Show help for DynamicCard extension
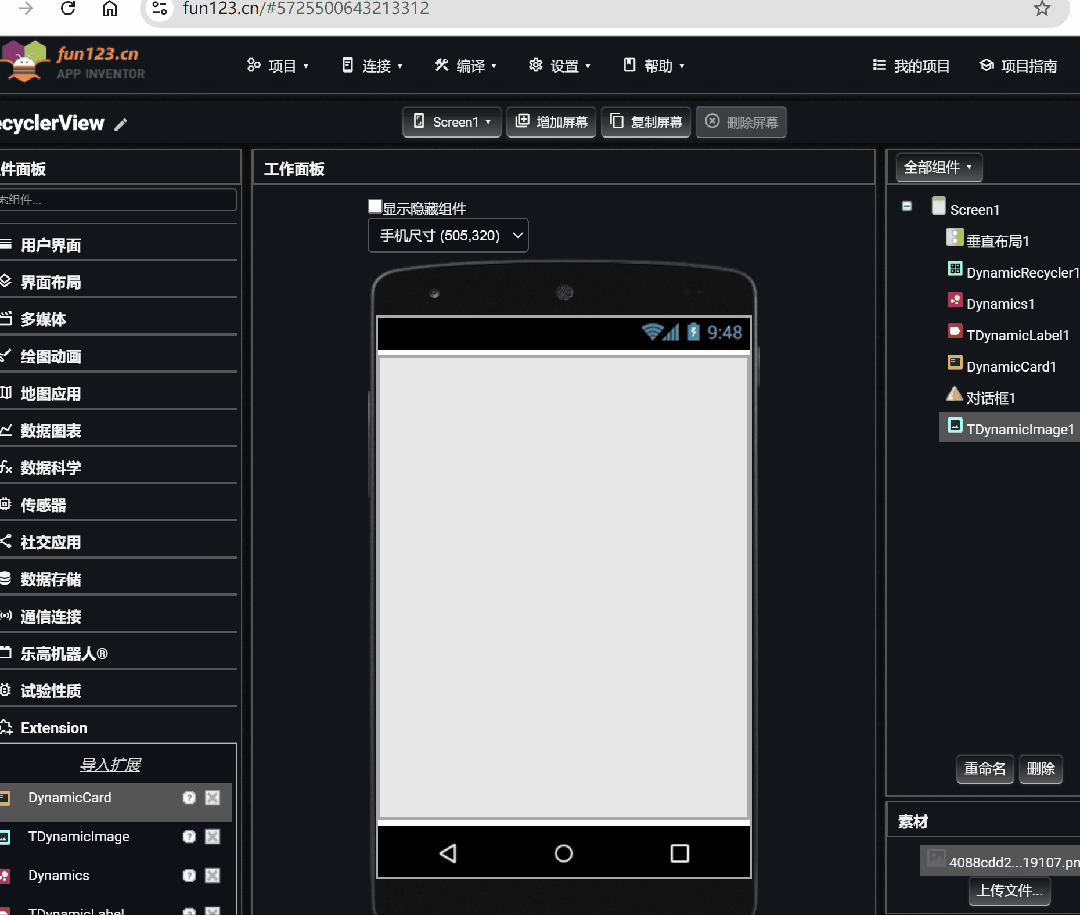Viewport: 1080px width, 915px height. [189, 798]
